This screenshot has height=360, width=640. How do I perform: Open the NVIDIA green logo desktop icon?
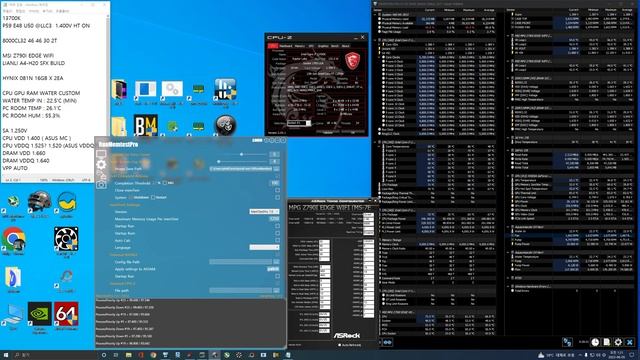click(x=40, y=313)
